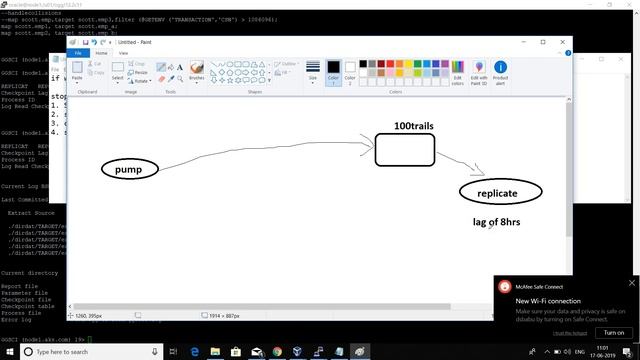
Task: Click Paint's horizontal scrollbar
Action: [262, 307]
